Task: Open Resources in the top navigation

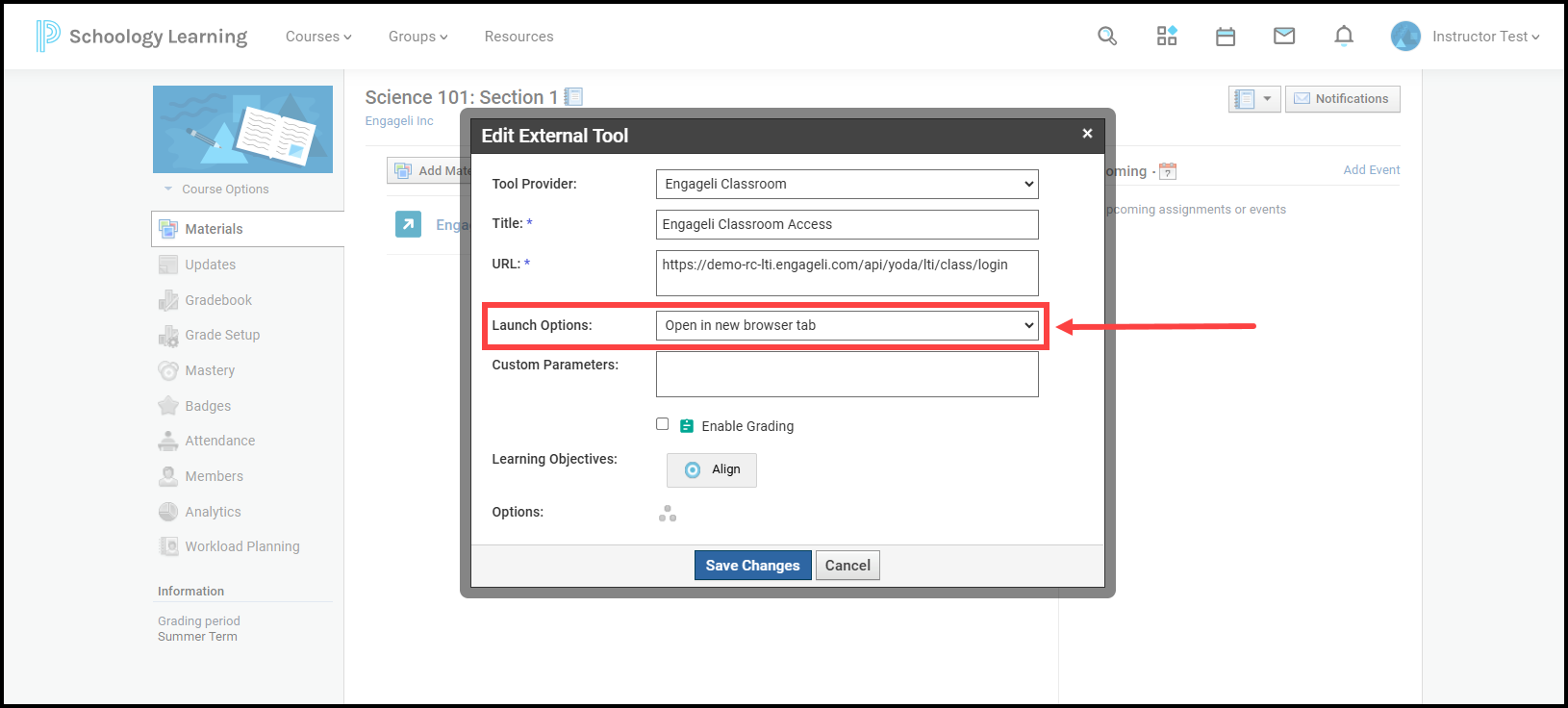Action: click(x=519, y=37)
